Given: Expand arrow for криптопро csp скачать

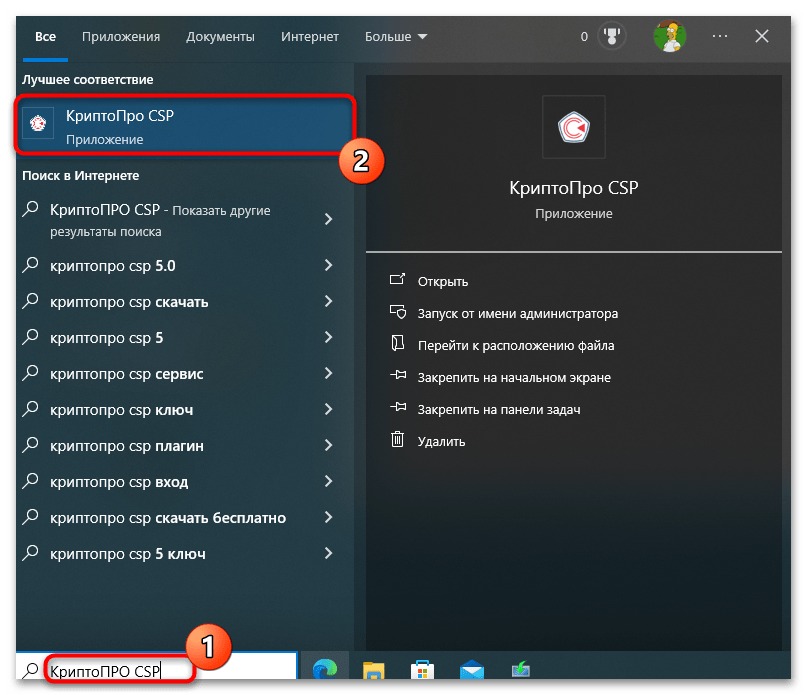Looking at the screenshot, I should 328,301.
